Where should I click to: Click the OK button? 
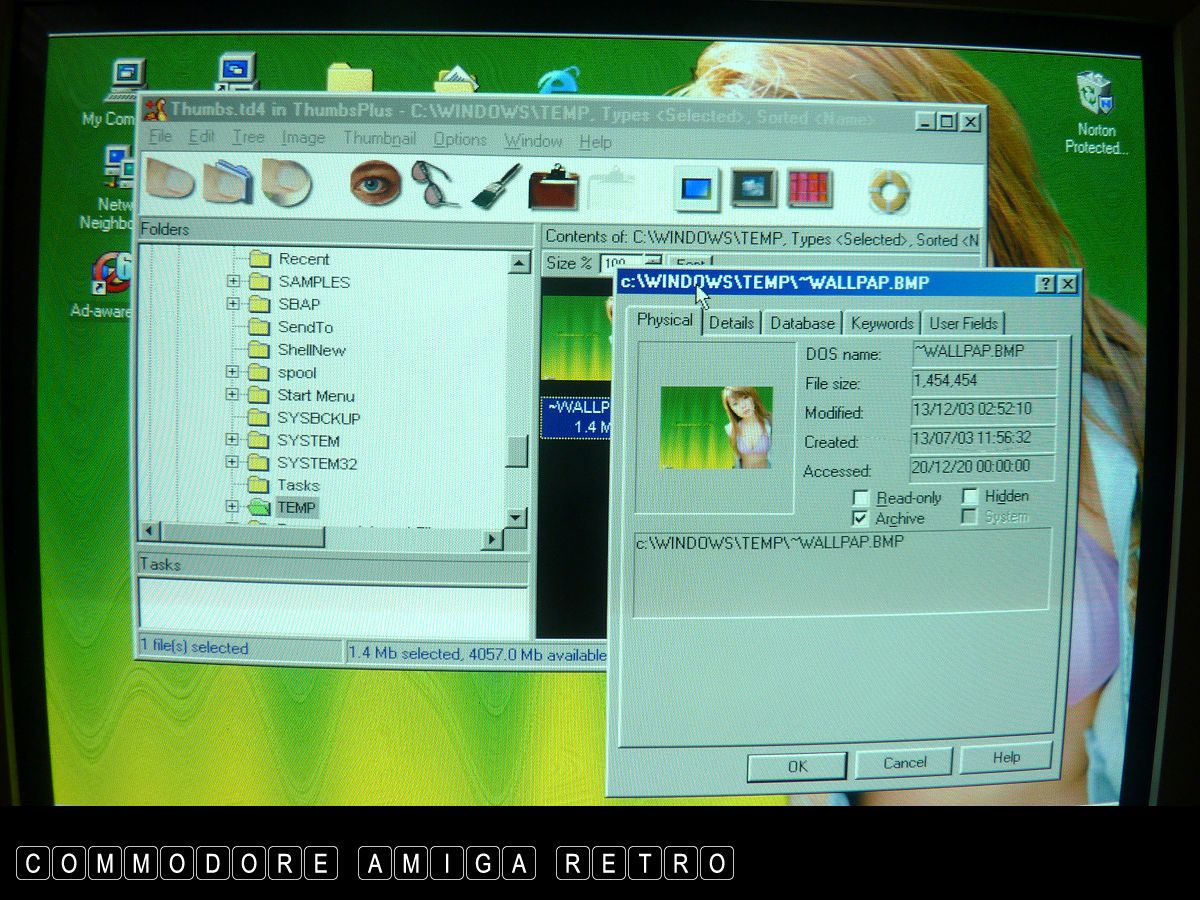796,766
